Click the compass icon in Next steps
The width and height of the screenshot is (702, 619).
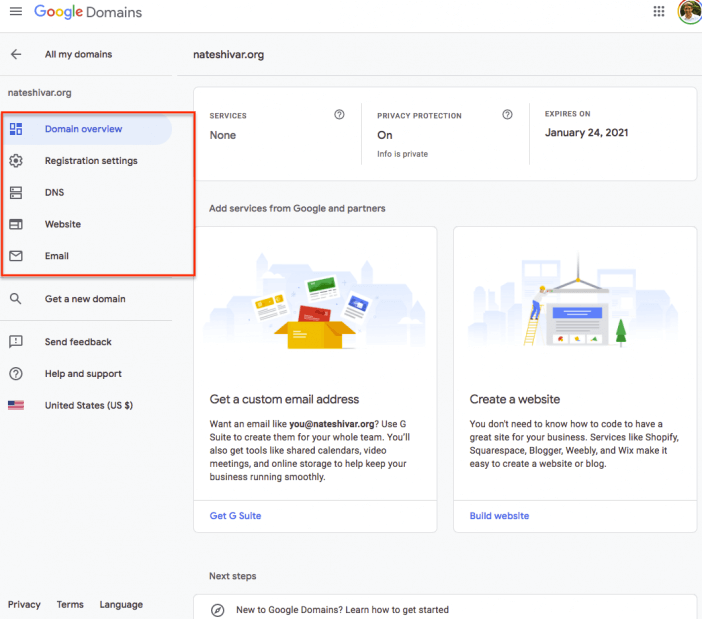point(218,610)
